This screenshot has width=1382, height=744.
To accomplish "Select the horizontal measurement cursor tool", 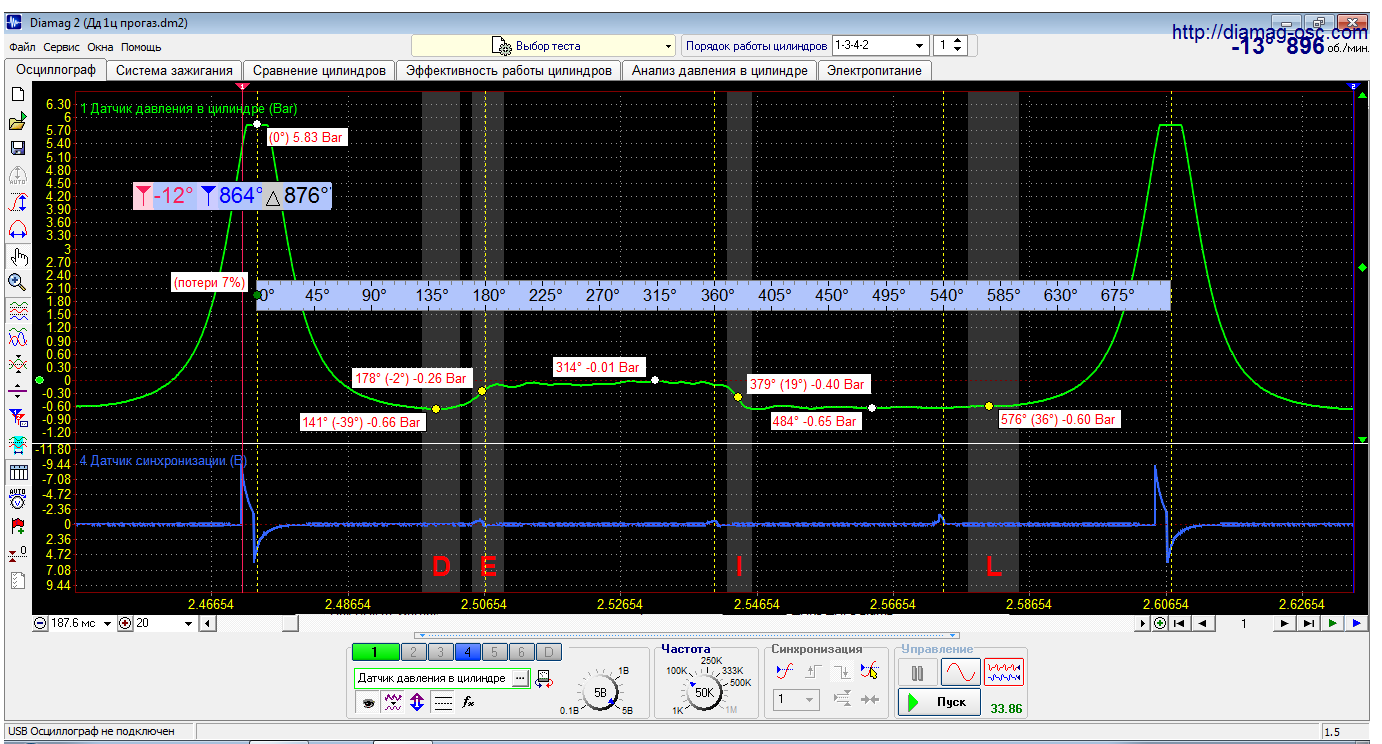I will pos(17,230).
